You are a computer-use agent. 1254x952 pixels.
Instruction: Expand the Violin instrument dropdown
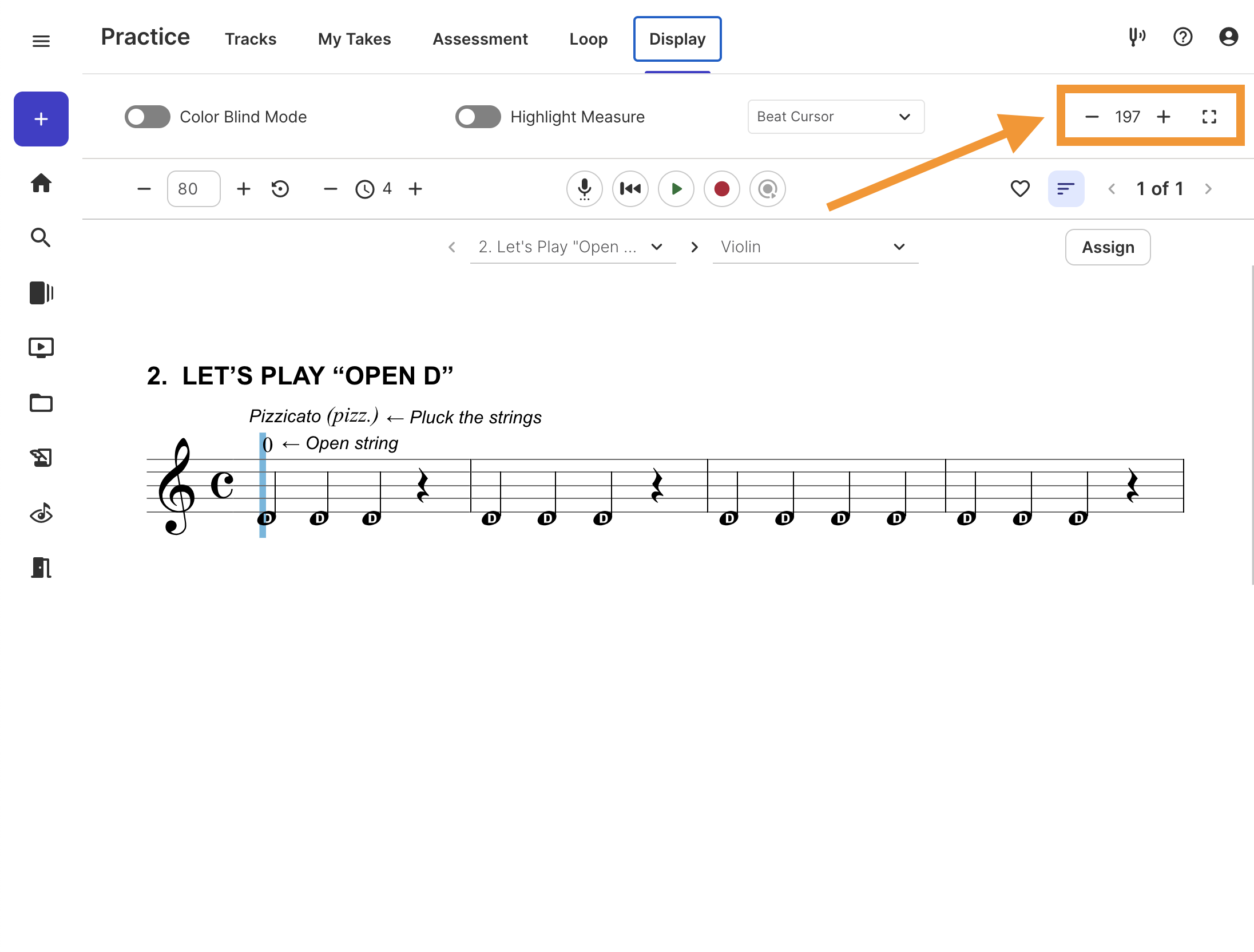(x=815, y=247)
